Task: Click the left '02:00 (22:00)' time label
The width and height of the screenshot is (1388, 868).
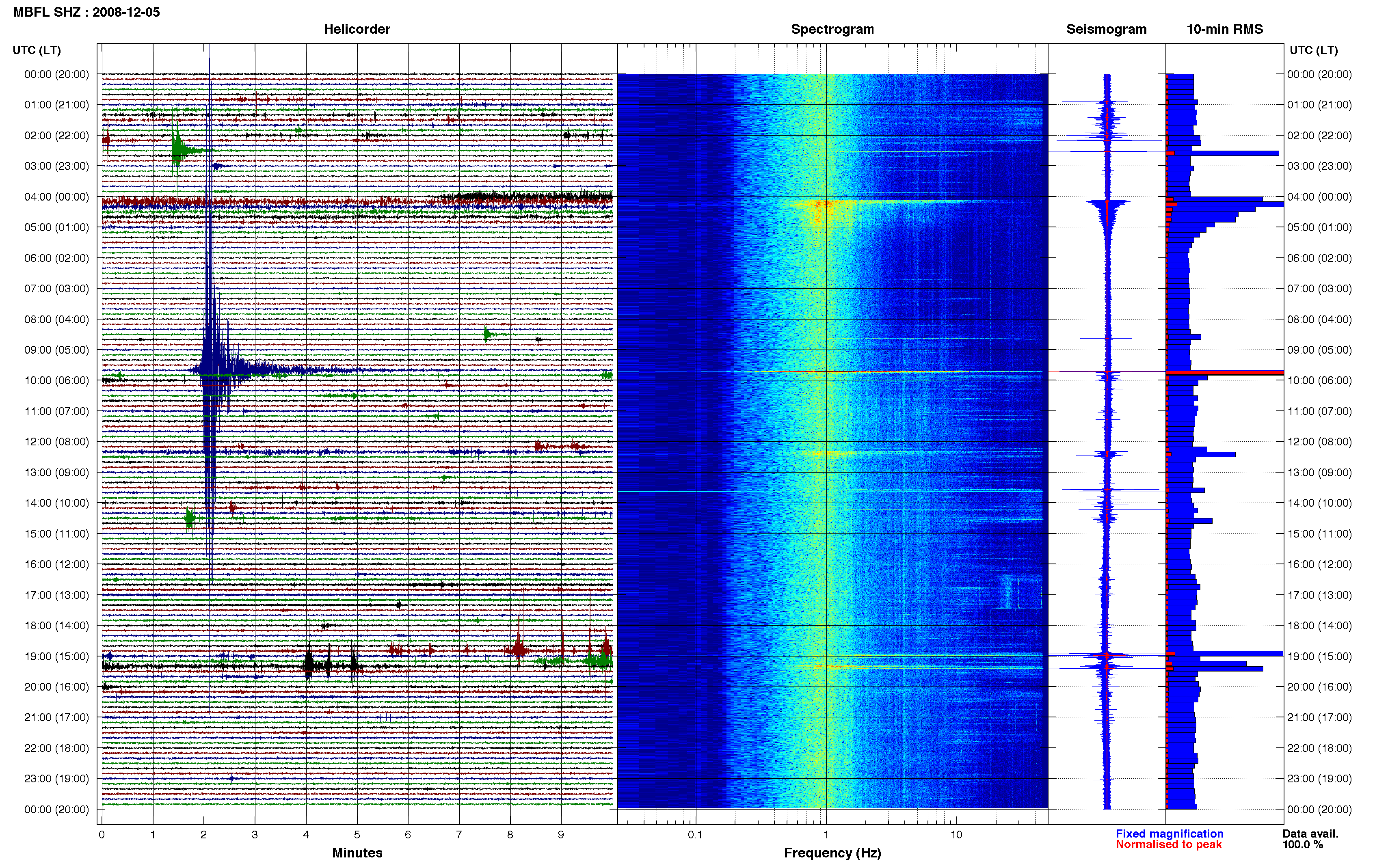Action: coord(56,136)
